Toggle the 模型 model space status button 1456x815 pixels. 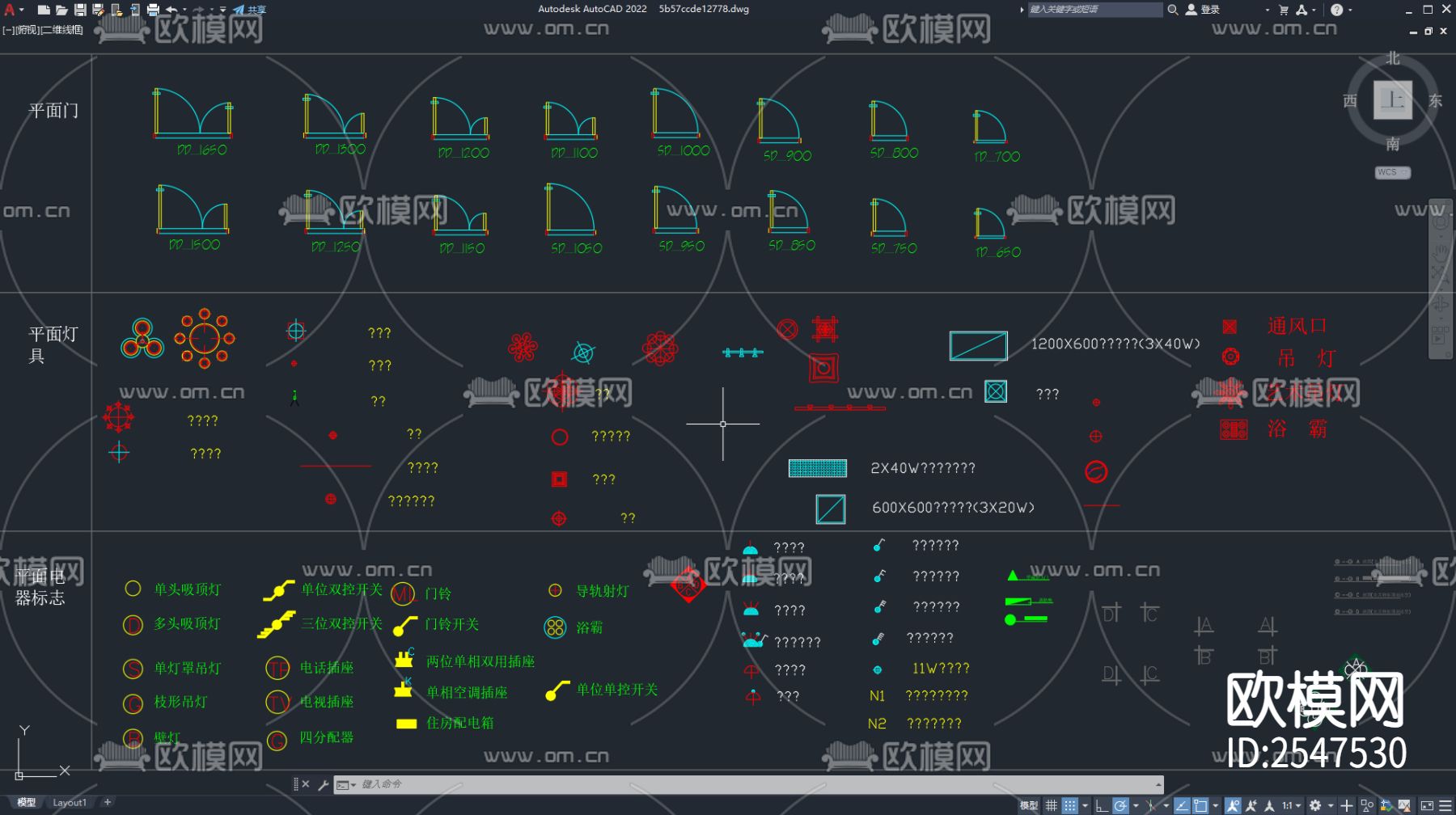tap(1029, 805)
